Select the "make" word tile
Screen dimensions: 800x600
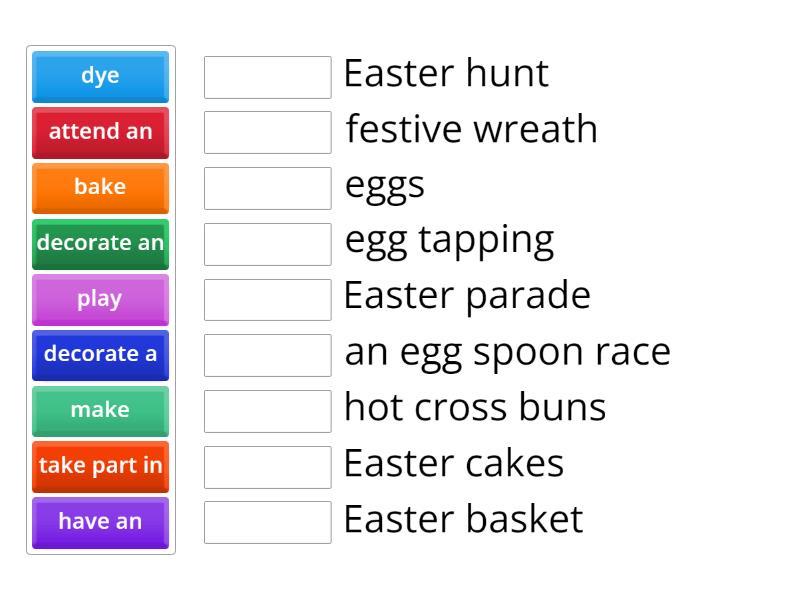(x=100, y=411)
